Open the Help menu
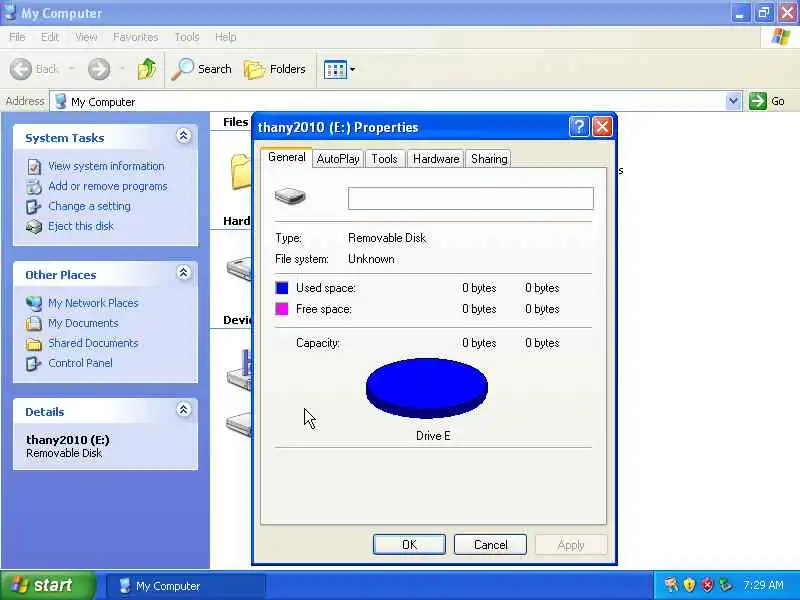Image resolution: width=800 pixels, height=600 pixels. coord(226,37)
